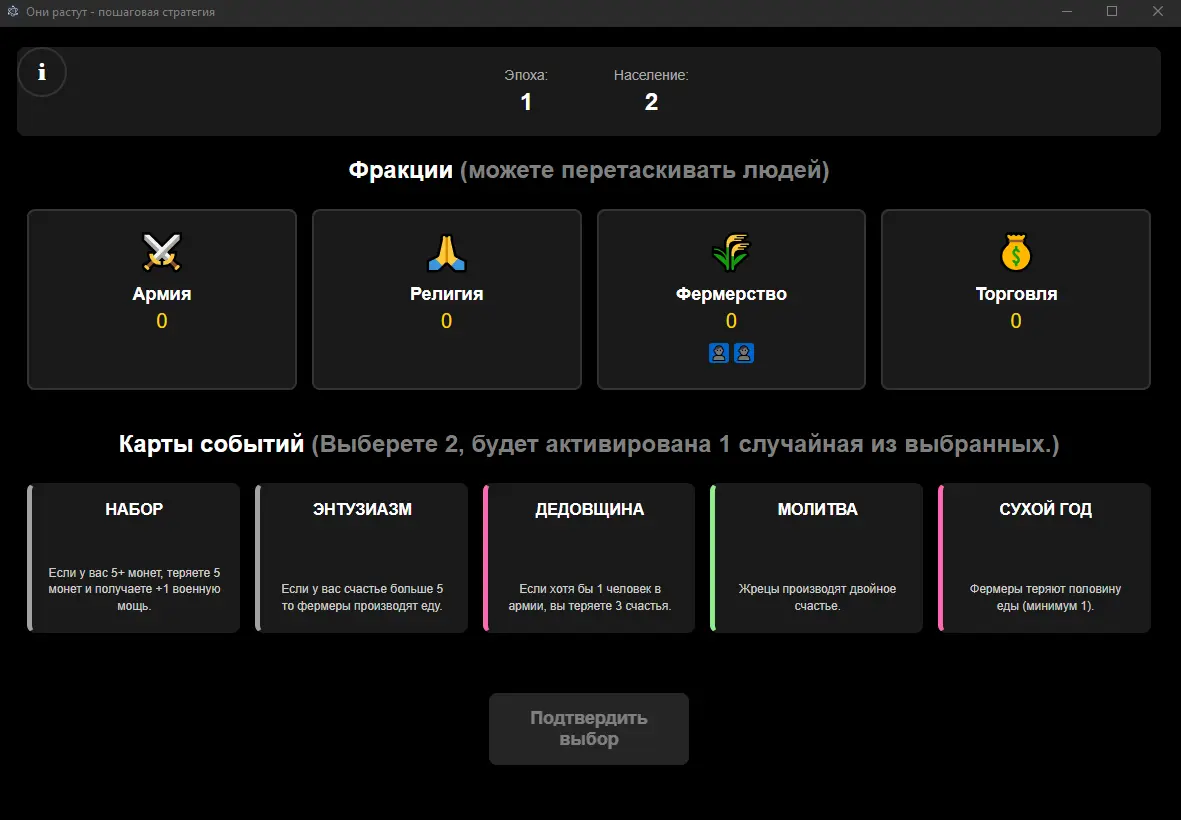Maximize the game window

coord(1111,12)
